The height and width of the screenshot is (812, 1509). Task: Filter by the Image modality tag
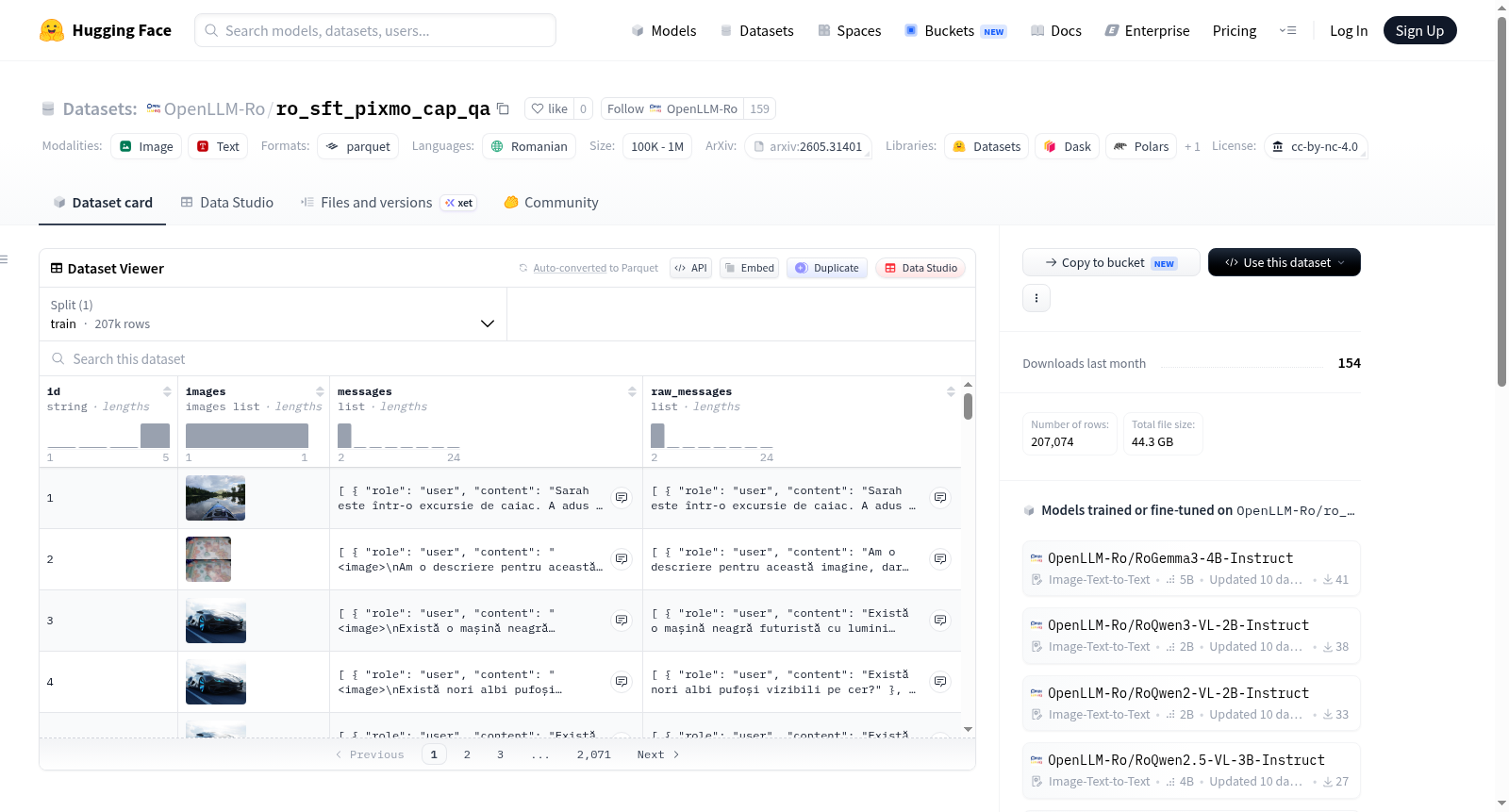pyautogui.click(x=146, y=146)
